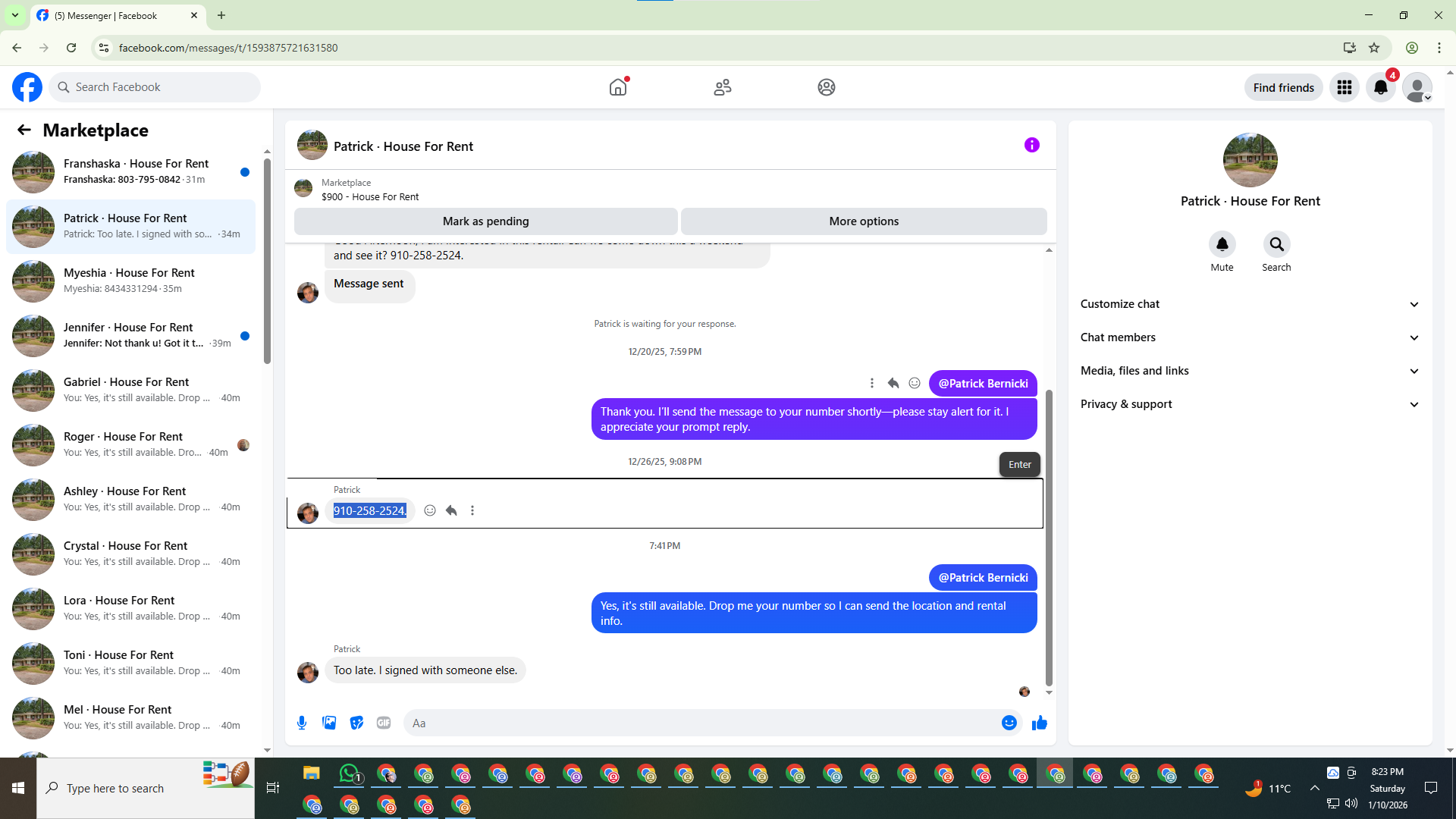This screenshot has height=819, width=1456.
Task: Click the Mark as pending button
Action: [485, 221]
